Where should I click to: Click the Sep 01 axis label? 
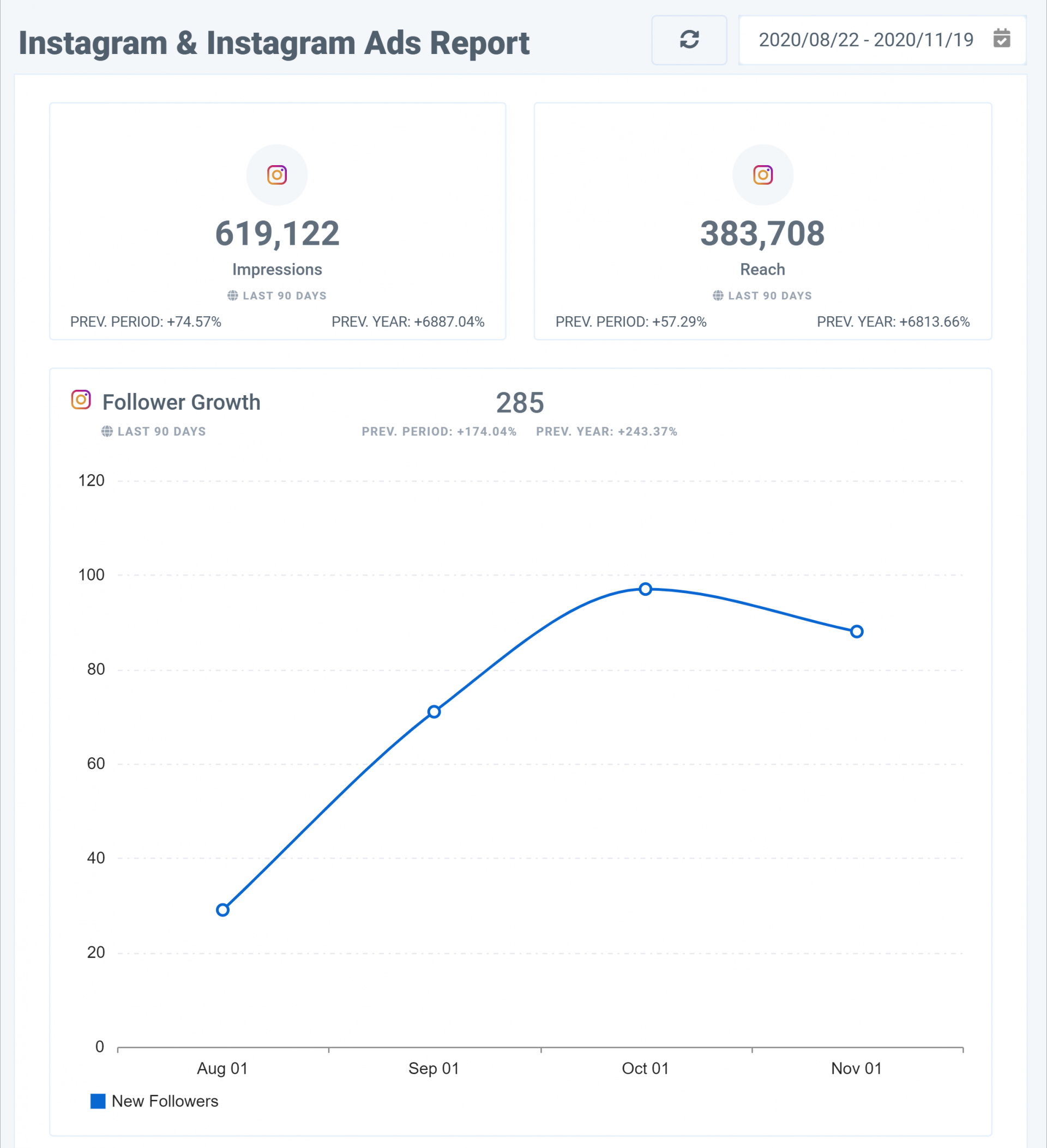pos(434,1068)
